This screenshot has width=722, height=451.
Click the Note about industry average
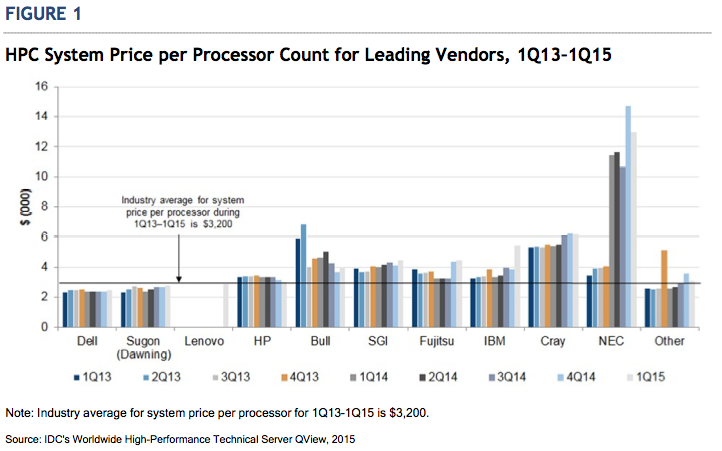pos(217,413)
